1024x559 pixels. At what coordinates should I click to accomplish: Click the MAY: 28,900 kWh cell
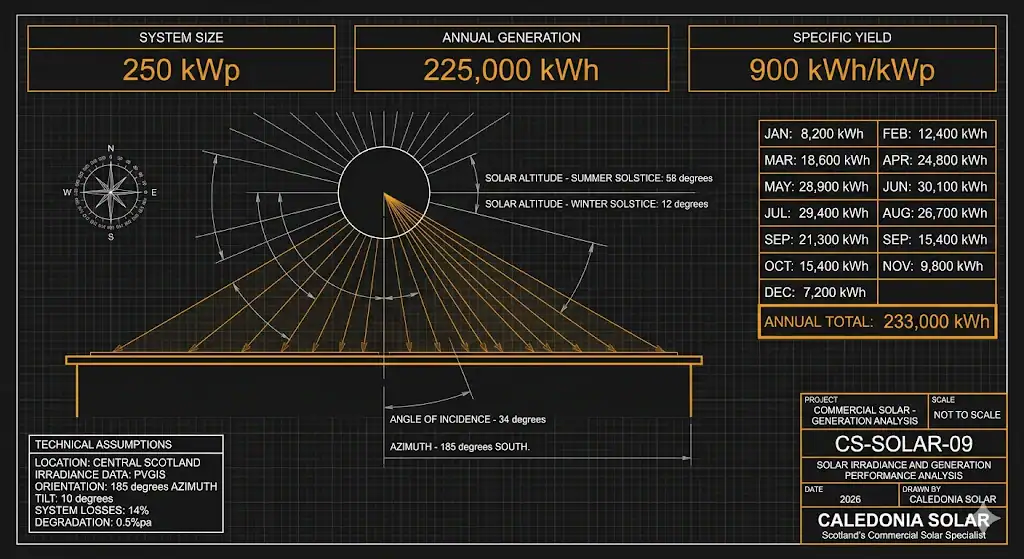point(818,187)
